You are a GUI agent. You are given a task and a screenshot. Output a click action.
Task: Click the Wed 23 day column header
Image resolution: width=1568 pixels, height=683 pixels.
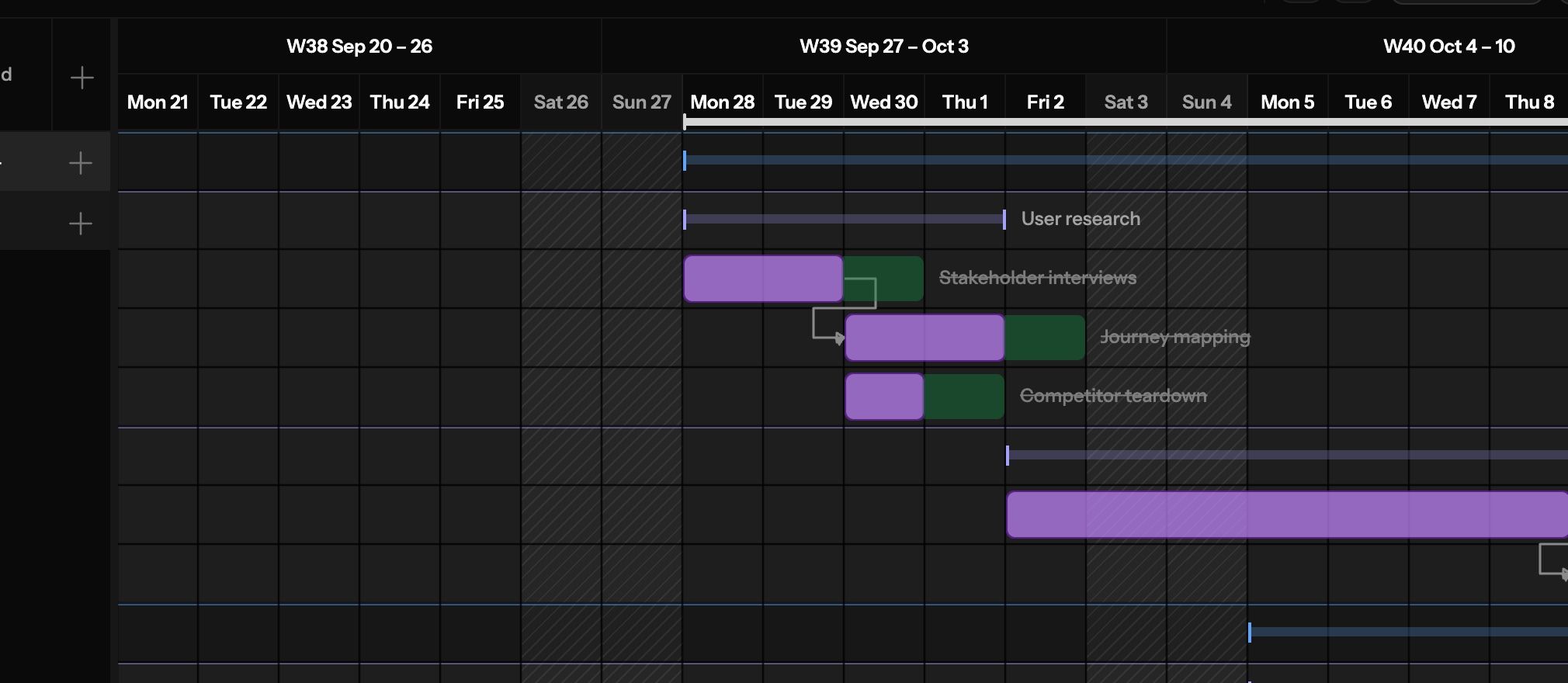[x=319, y=102]
